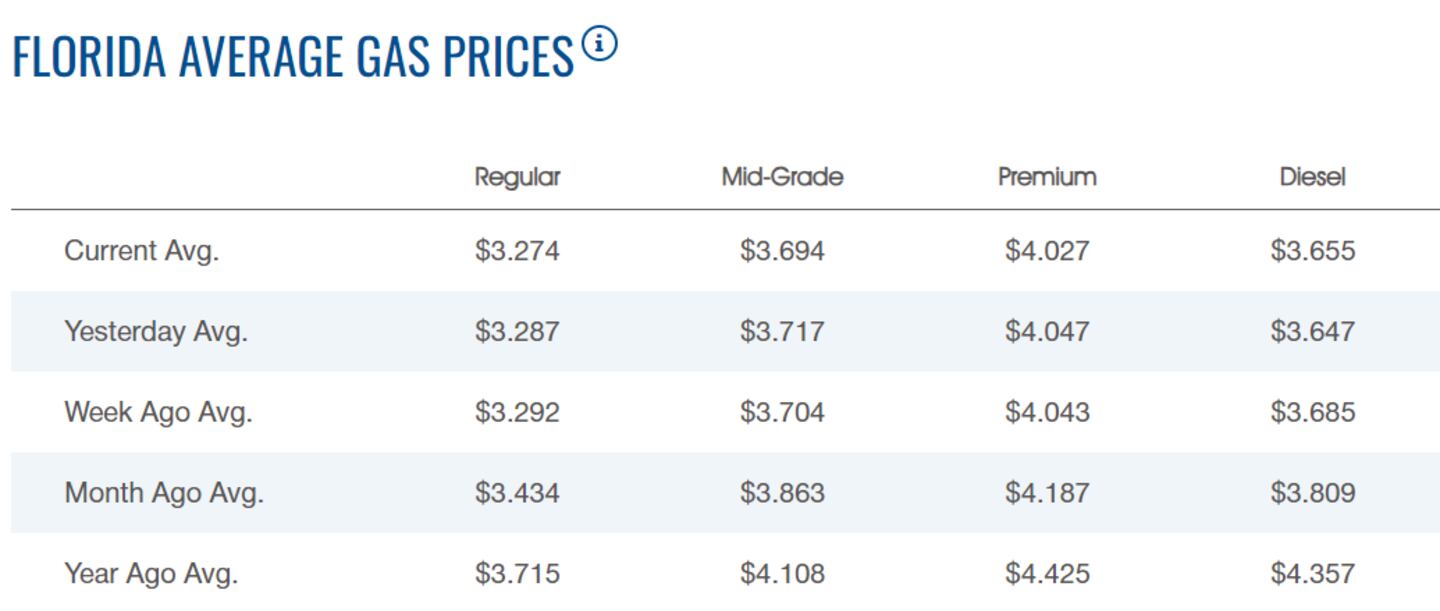Click year ago mid-grade price $4.108
This screenshot has height=611, width=1440.
(x=782, y=574)
